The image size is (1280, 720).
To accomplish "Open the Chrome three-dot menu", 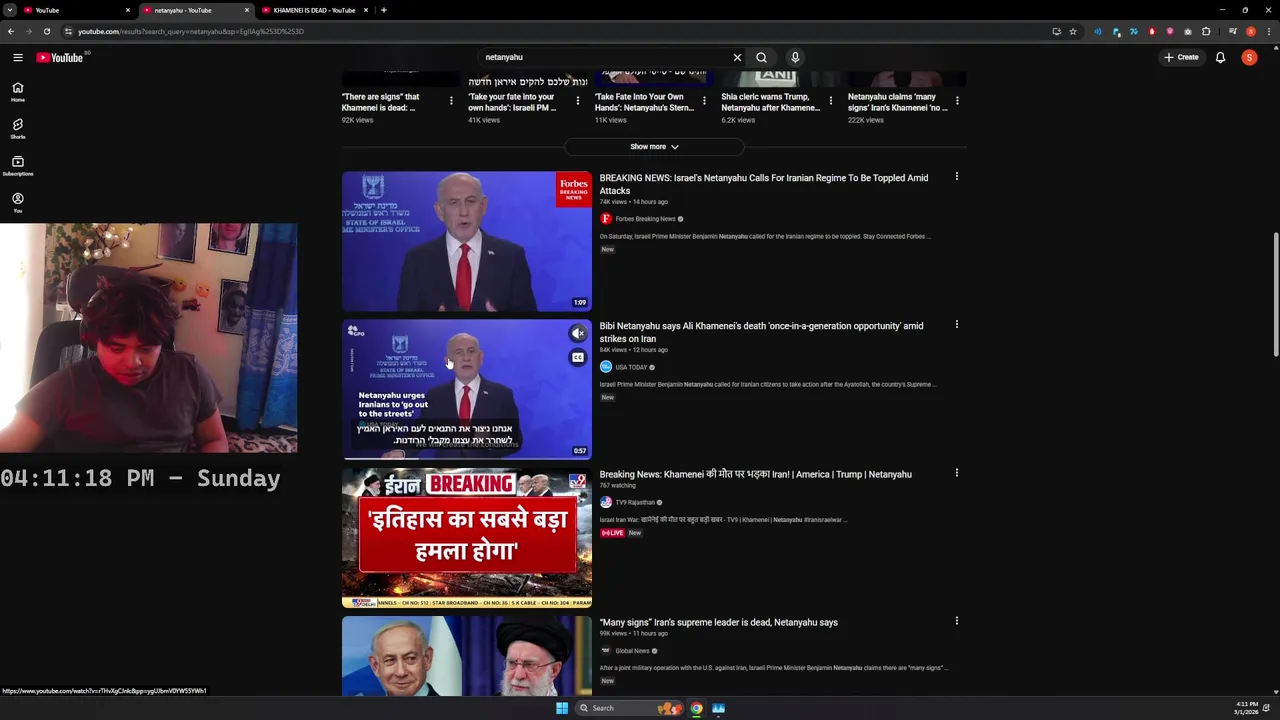I will tap(1268, 31).
